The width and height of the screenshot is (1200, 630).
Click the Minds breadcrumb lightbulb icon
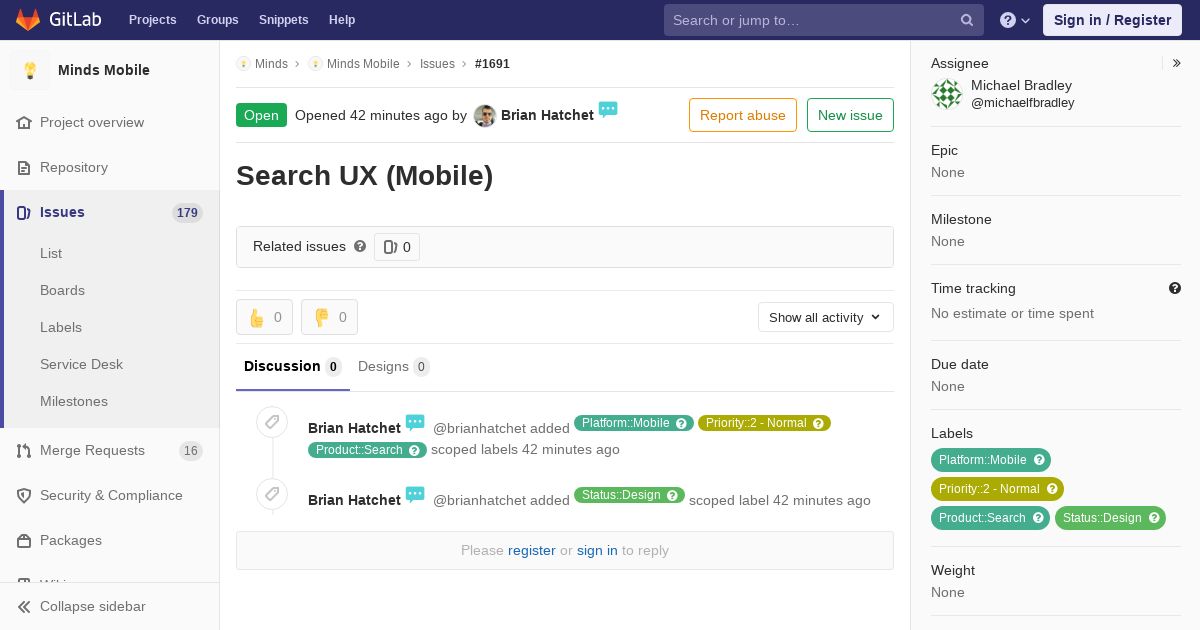243,63
